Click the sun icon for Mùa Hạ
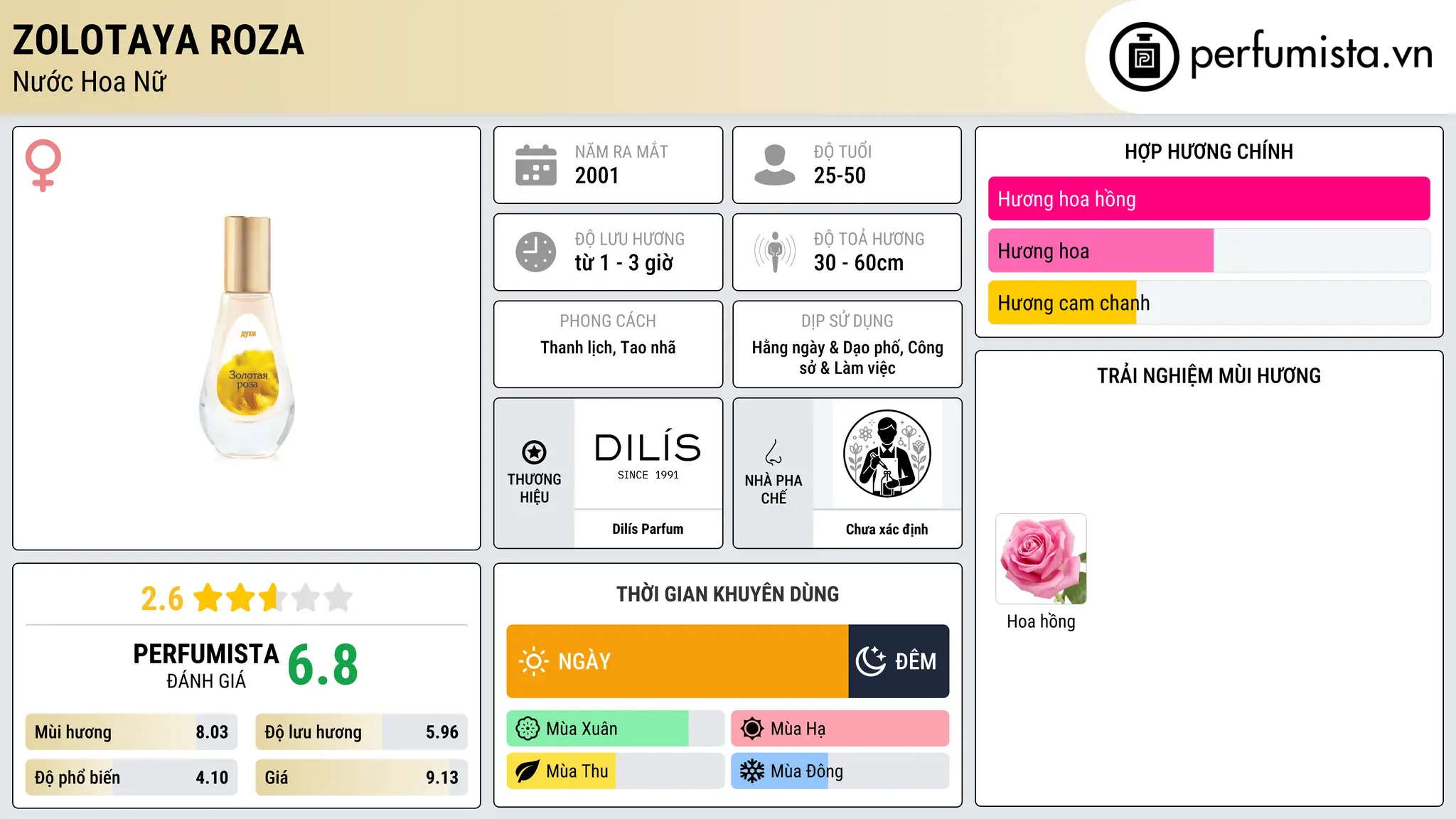Screen dimensions: 1456x819 [x=752, y=729]
